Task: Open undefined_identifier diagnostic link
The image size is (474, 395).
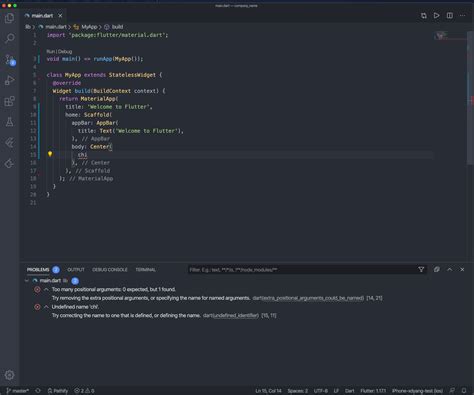Action: click(x=235, y=315)
